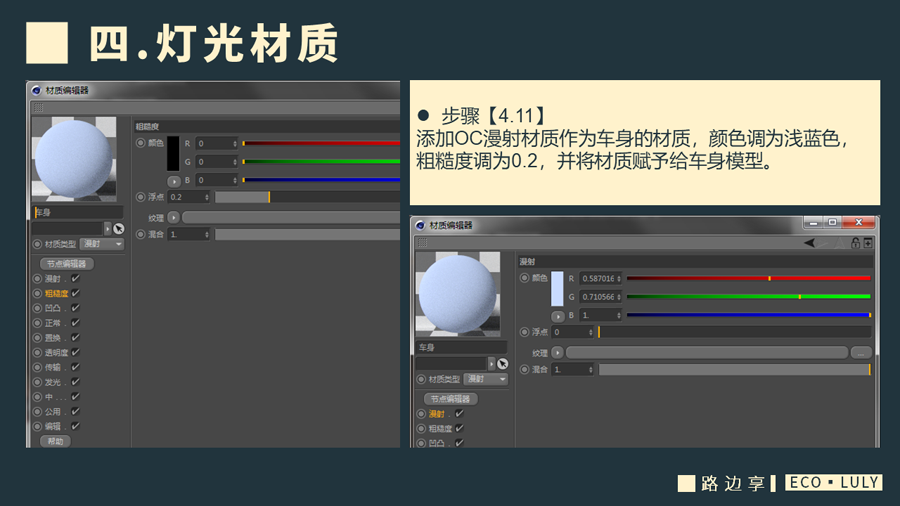Select the 粗糙度 channel in the left channel list
The height and width of the screenshot is (506, 900).
pos(56,293)
